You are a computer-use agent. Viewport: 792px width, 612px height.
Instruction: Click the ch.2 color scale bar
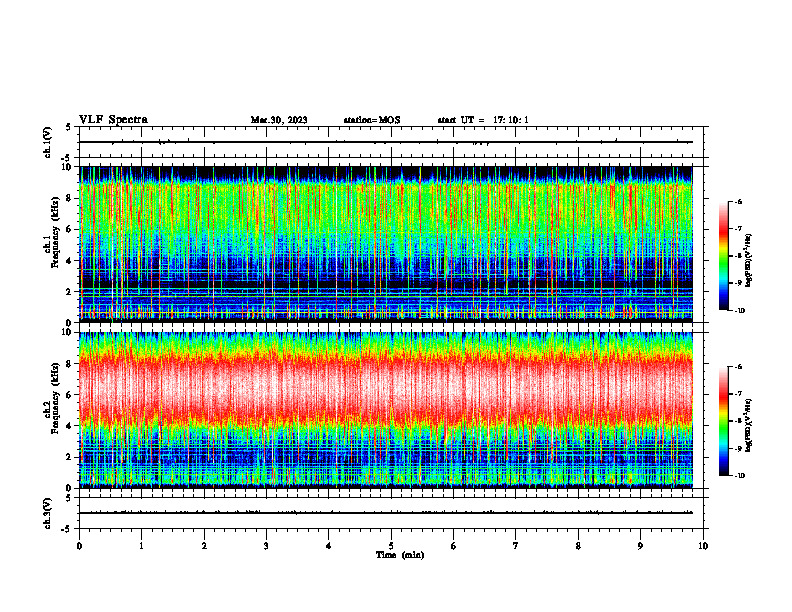pyautogui.click(x=723, y=421)
